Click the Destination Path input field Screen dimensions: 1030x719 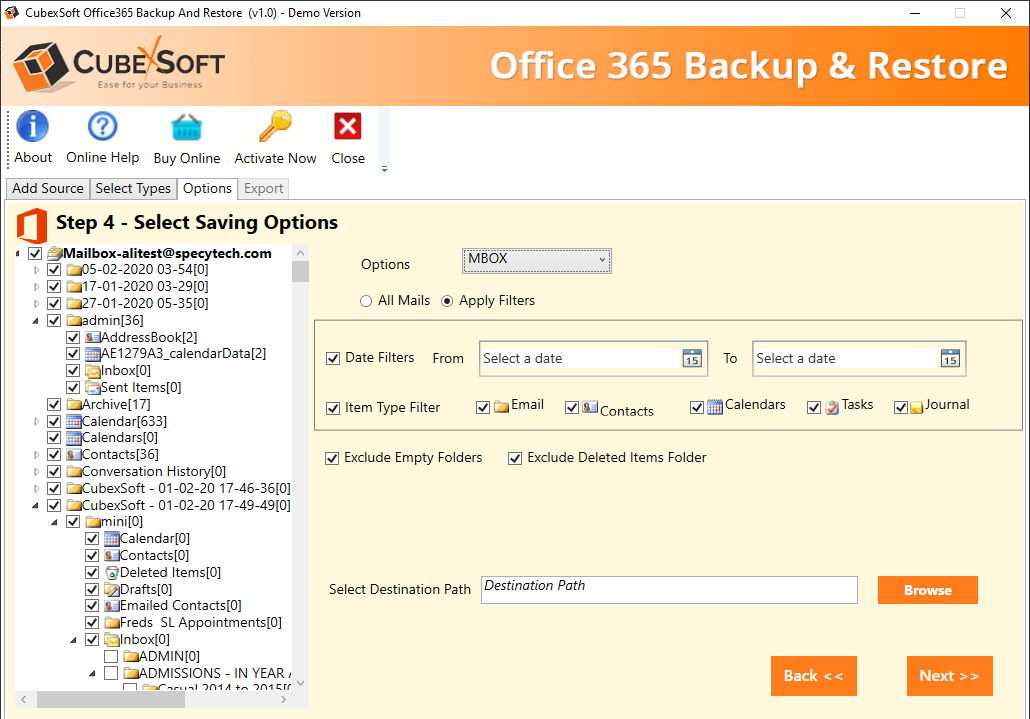tap(669, 590)
